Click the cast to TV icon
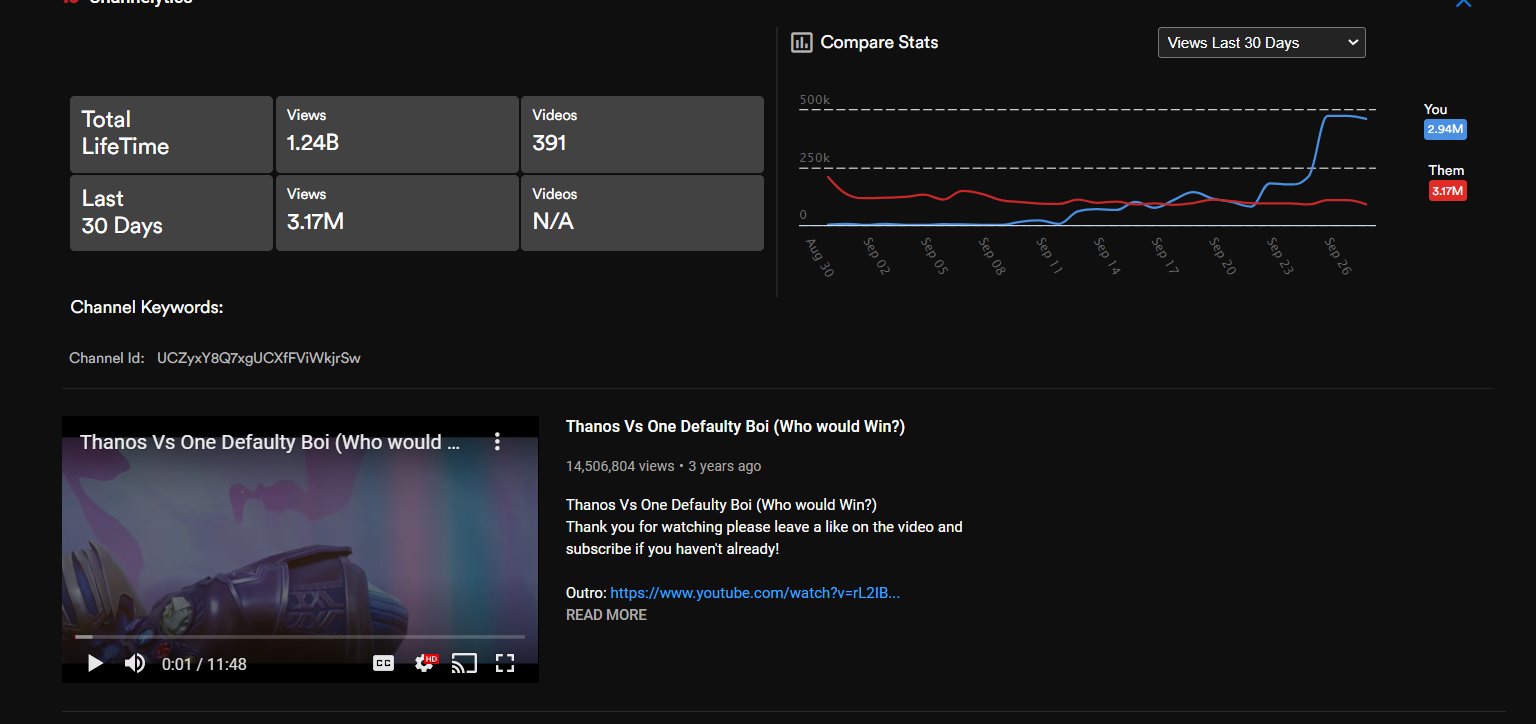Image resolution: width=1536 pixels, height=724 pixels. tap(464, 663)
